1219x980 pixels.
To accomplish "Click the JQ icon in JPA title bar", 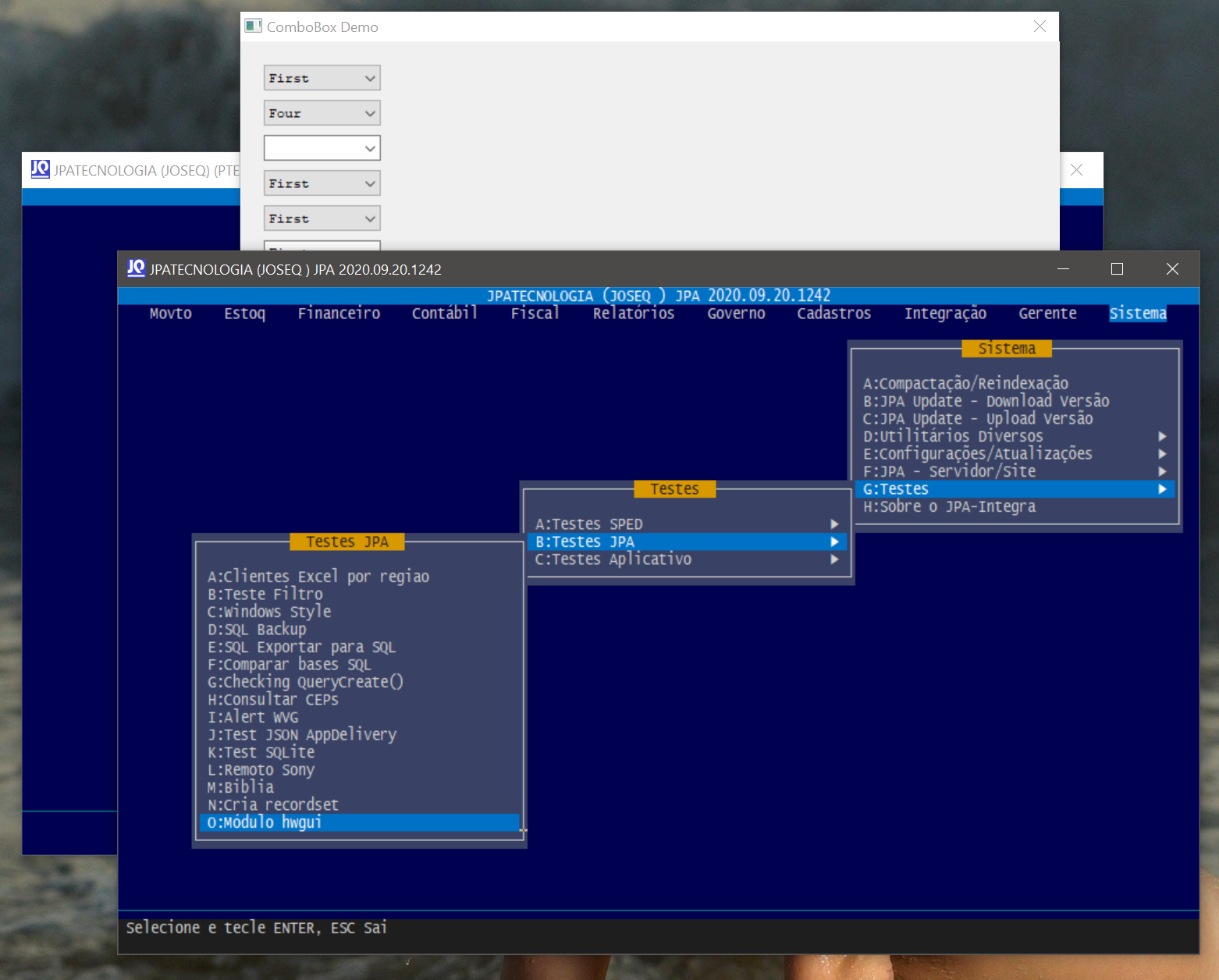I will [137, 268].
